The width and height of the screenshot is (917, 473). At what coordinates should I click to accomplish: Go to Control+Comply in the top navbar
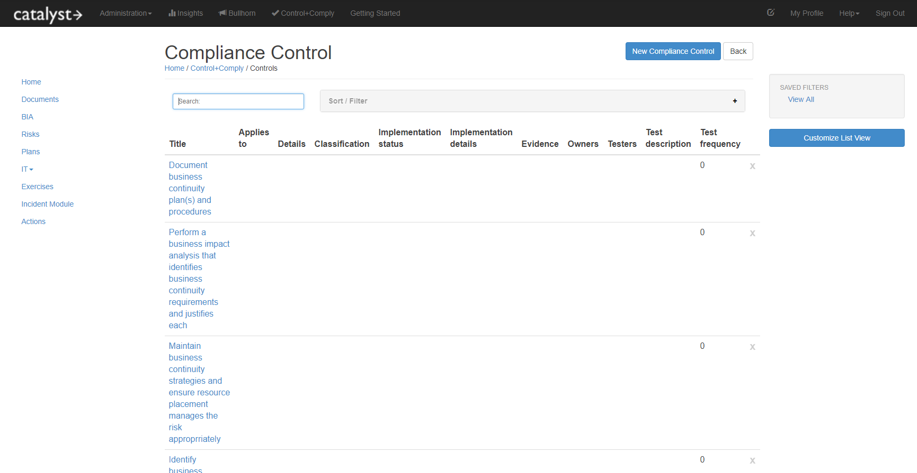tap(303, 13)
